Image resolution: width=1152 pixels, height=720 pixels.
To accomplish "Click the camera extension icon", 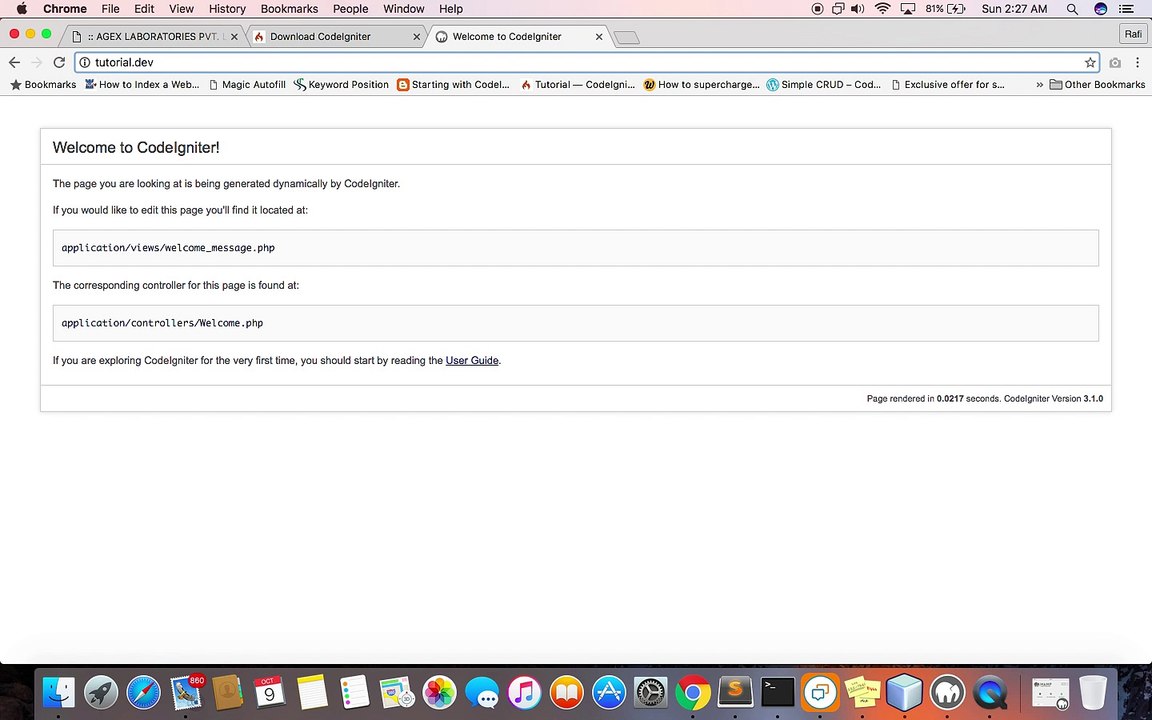I will (x=1115, y=62).
